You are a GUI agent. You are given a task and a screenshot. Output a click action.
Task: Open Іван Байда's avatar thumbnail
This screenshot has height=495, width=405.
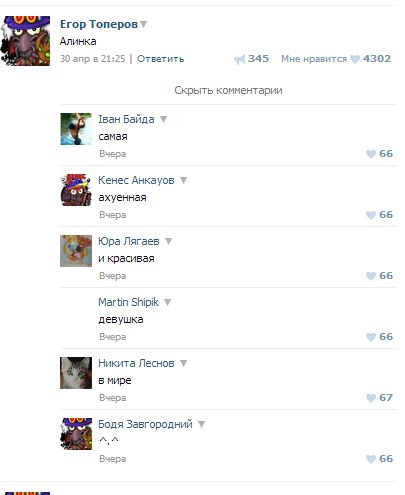point(76,129)
